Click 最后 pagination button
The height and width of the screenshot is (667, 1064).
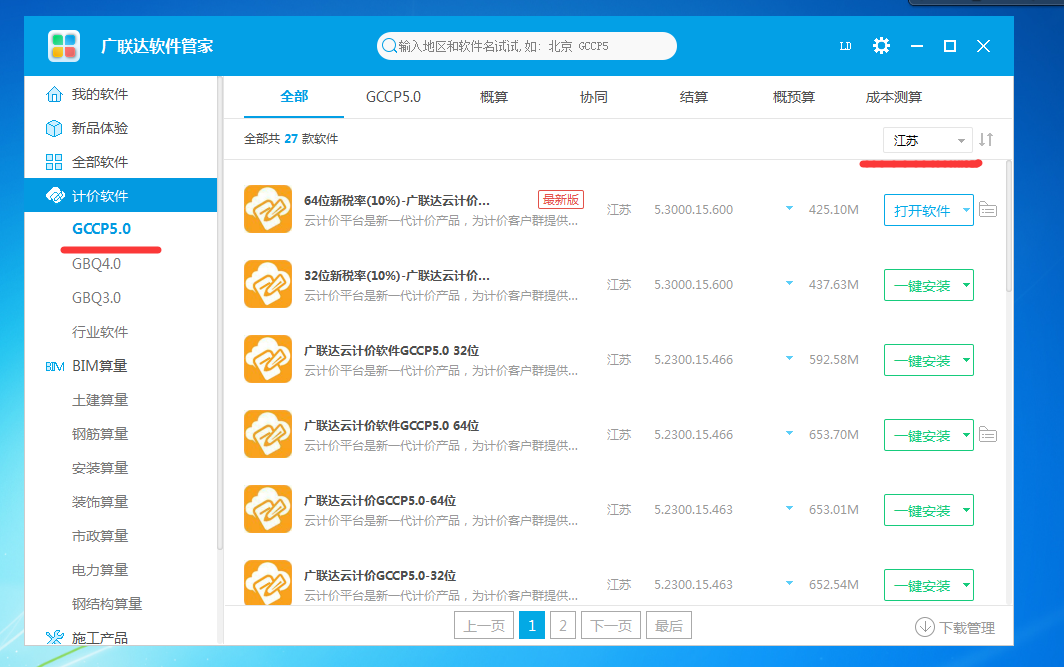669,626
